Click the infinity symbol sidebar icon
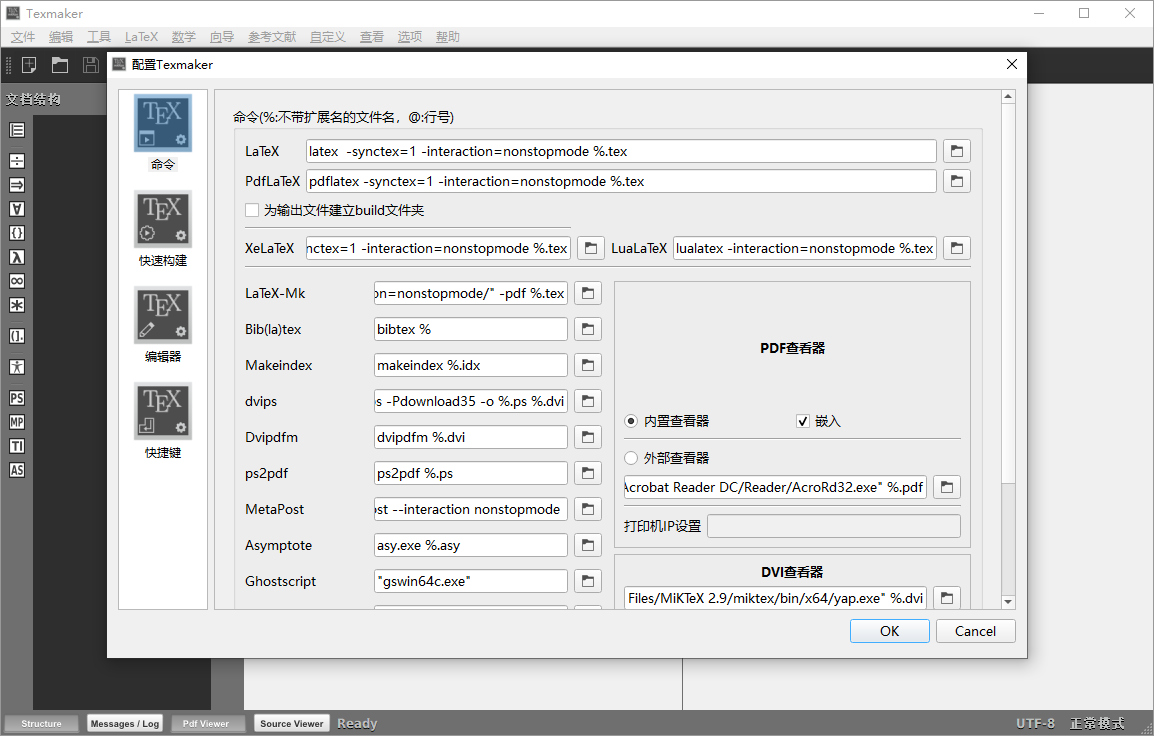 (17, 281)
